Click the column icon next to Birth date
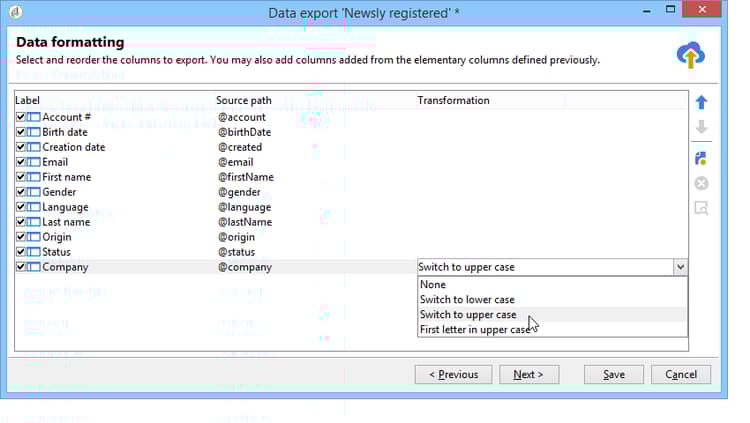 [33, 132]
